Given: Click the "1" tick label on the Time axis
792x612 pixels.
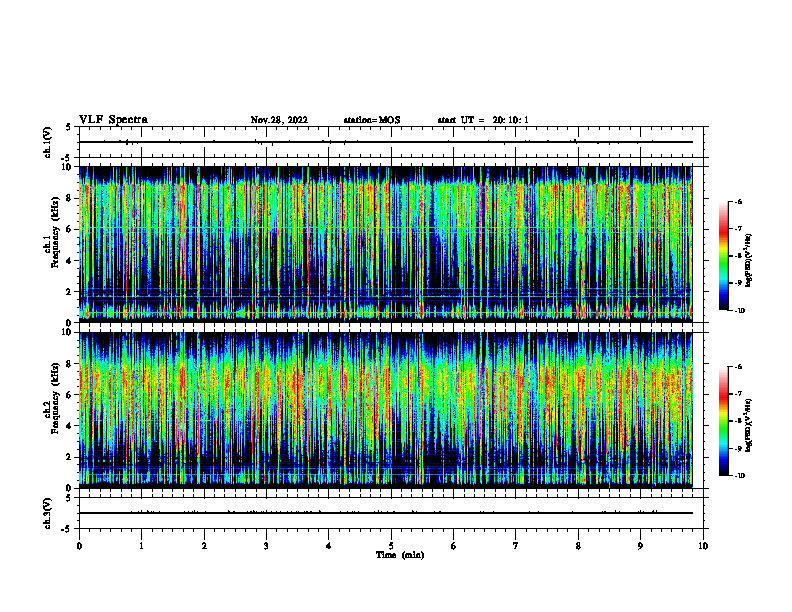Looking at the screenshot, I should (x=141, y=546).
